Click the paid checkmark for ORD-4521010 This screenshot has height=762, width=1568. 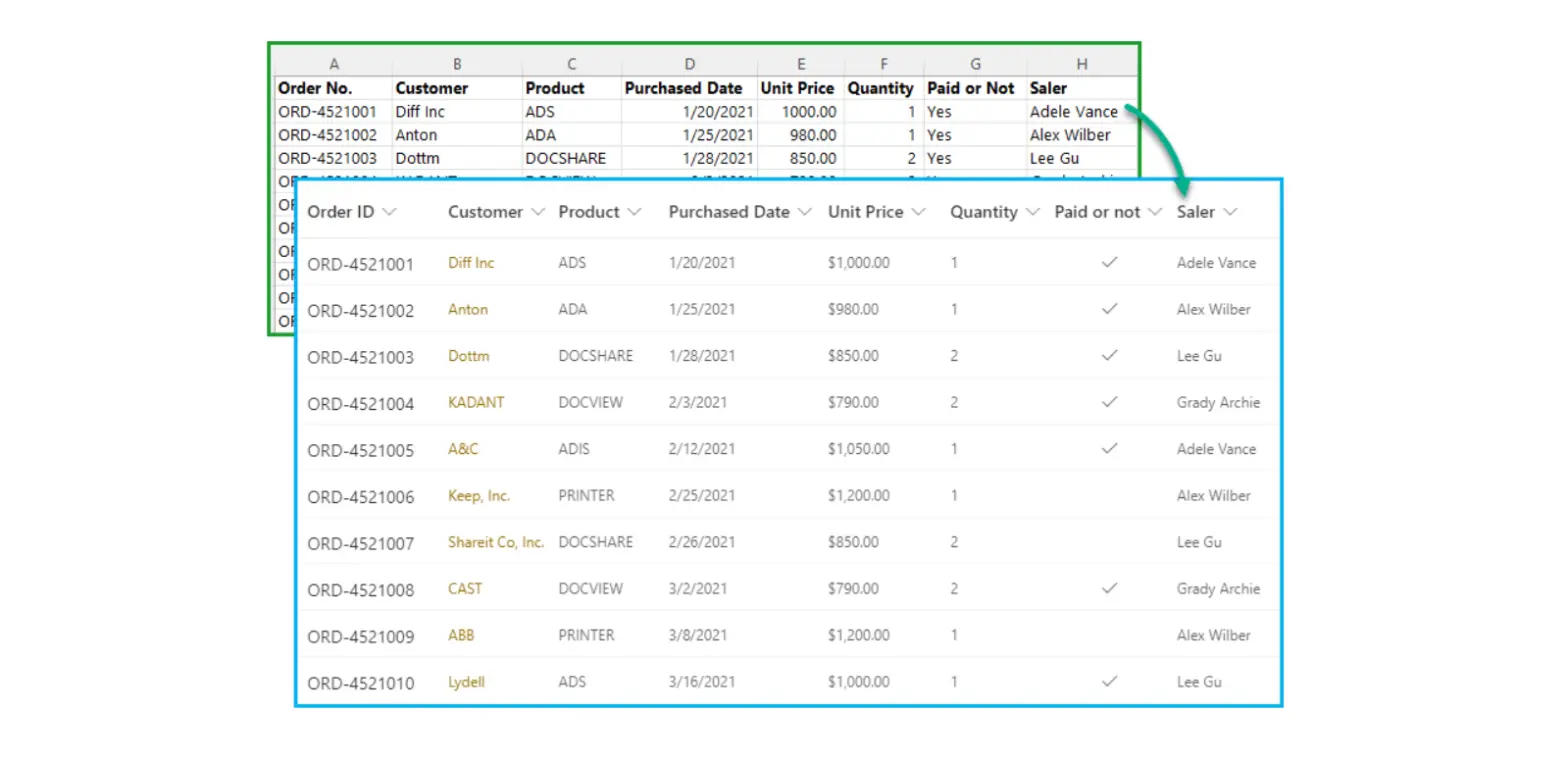[1109, 682]
